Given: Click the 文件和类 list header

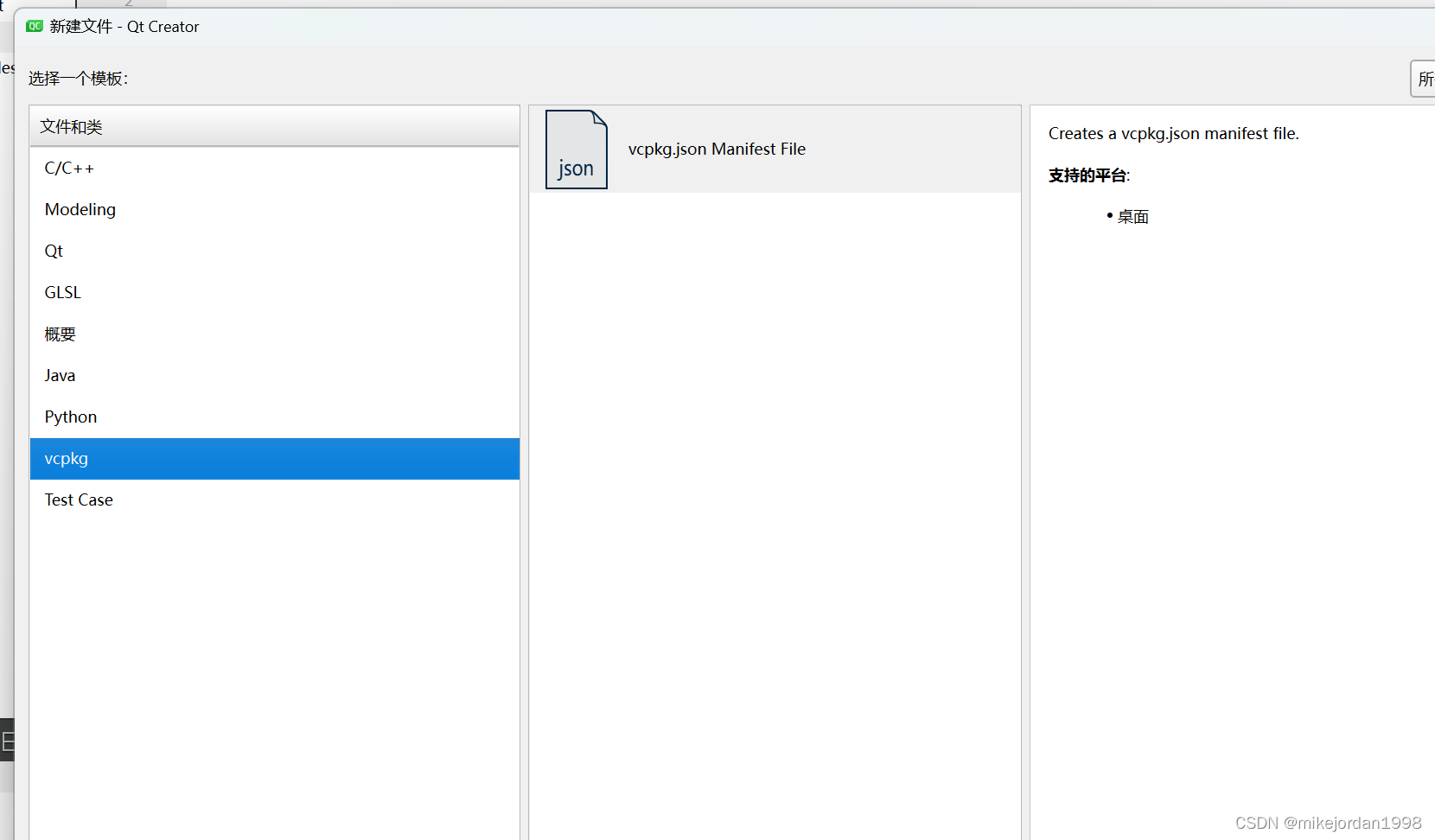Looking at the screenshot, I should coord(275,127).
